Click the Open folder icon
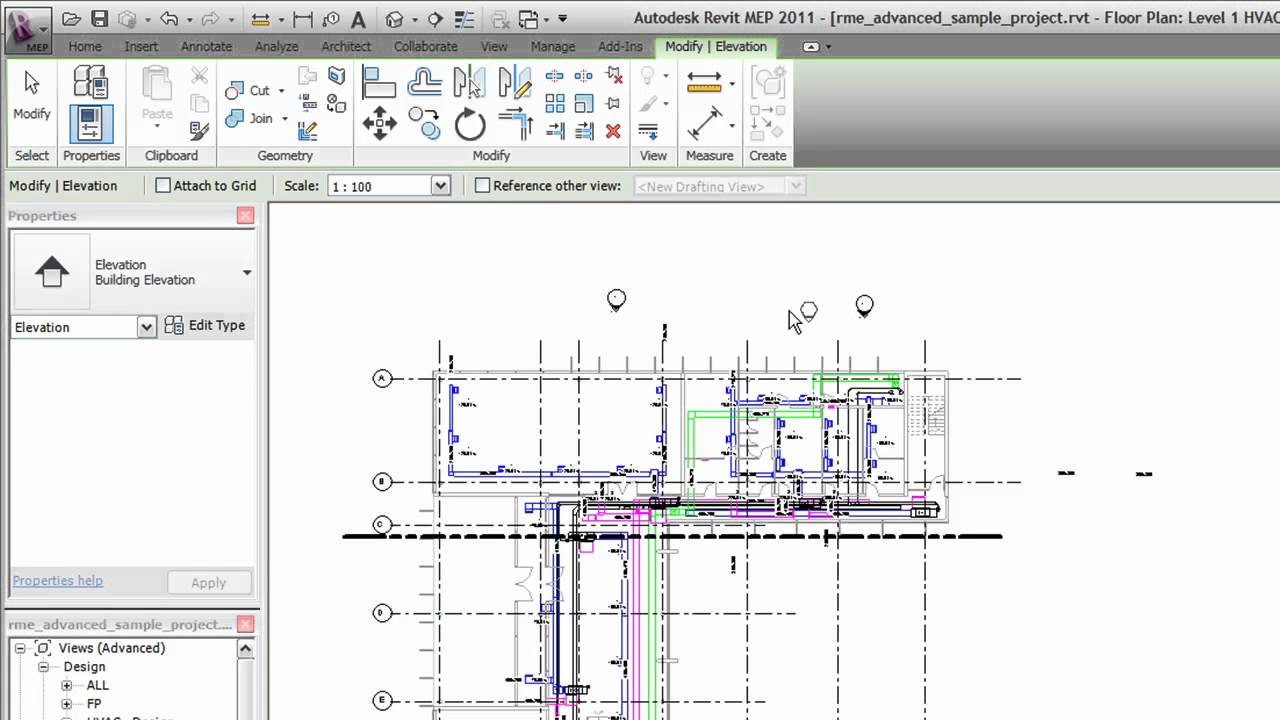 tap(71, 19)
